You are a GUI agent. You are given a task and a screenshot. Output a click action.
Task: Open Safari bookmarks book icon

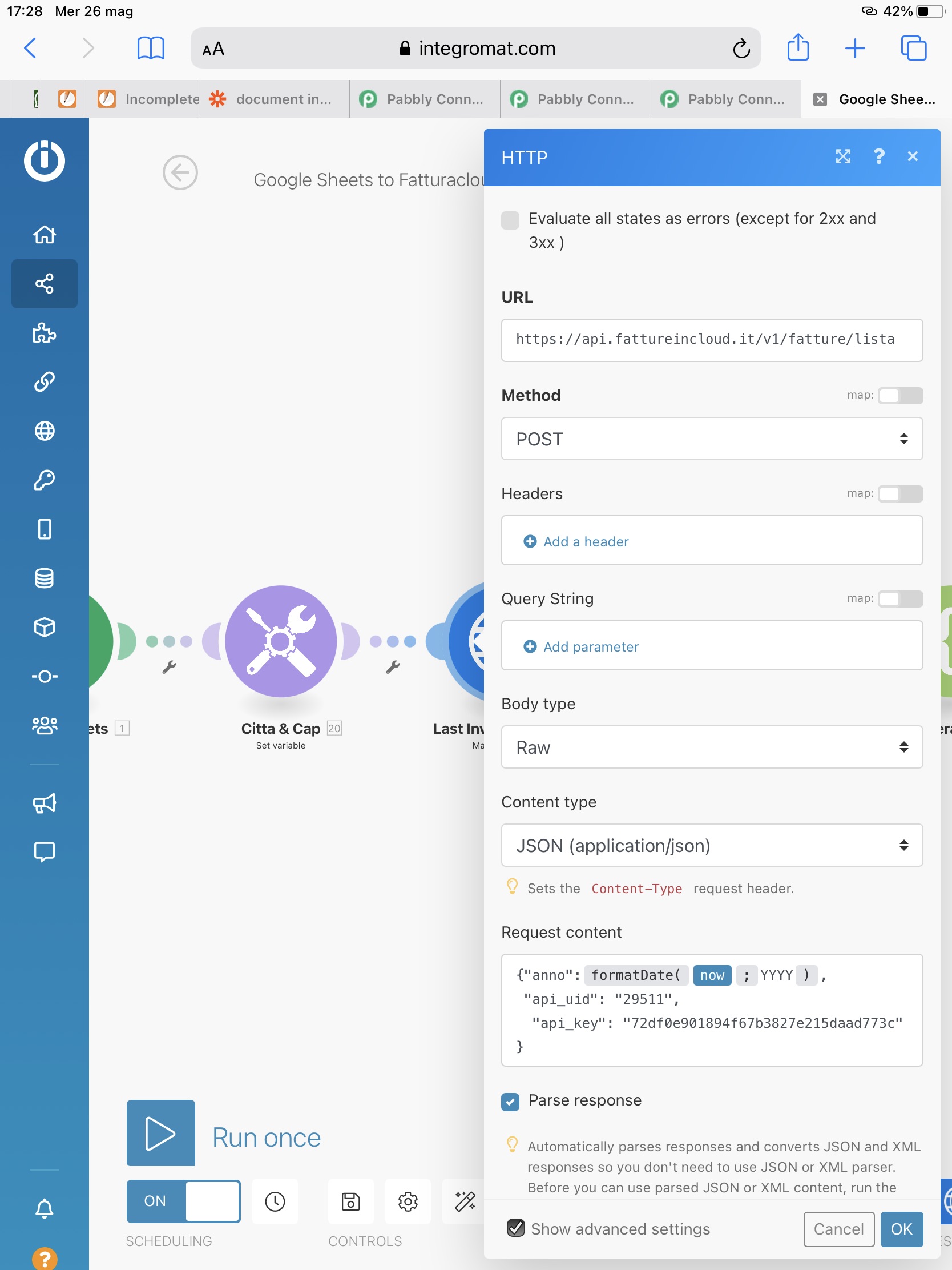[x=150, y=48]
